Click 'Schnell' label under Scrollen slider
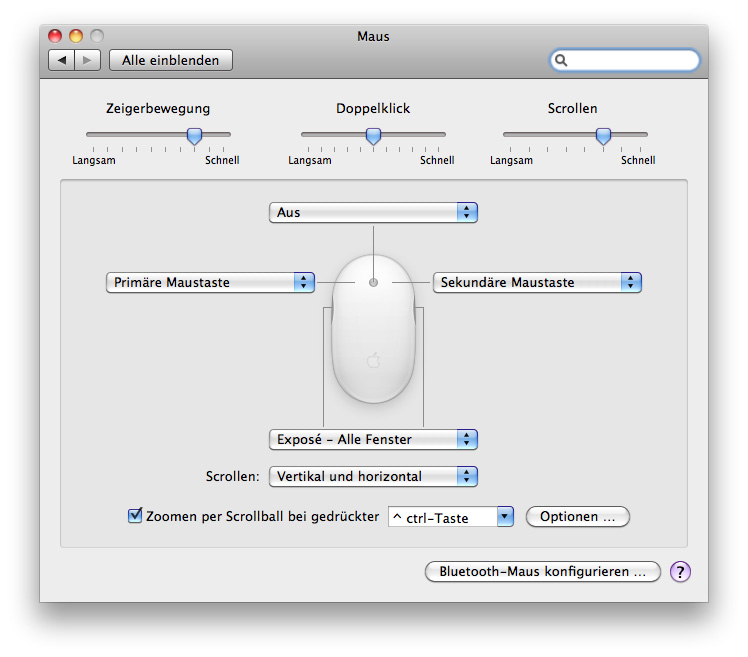Viewport: 748px width, 657px height. coord(638,160)
